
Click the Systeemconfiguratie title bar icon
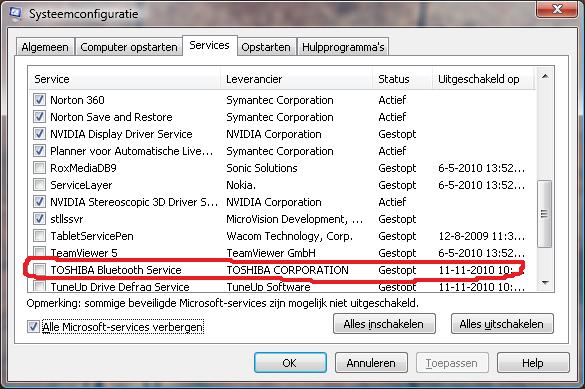[x=15, y=13]
